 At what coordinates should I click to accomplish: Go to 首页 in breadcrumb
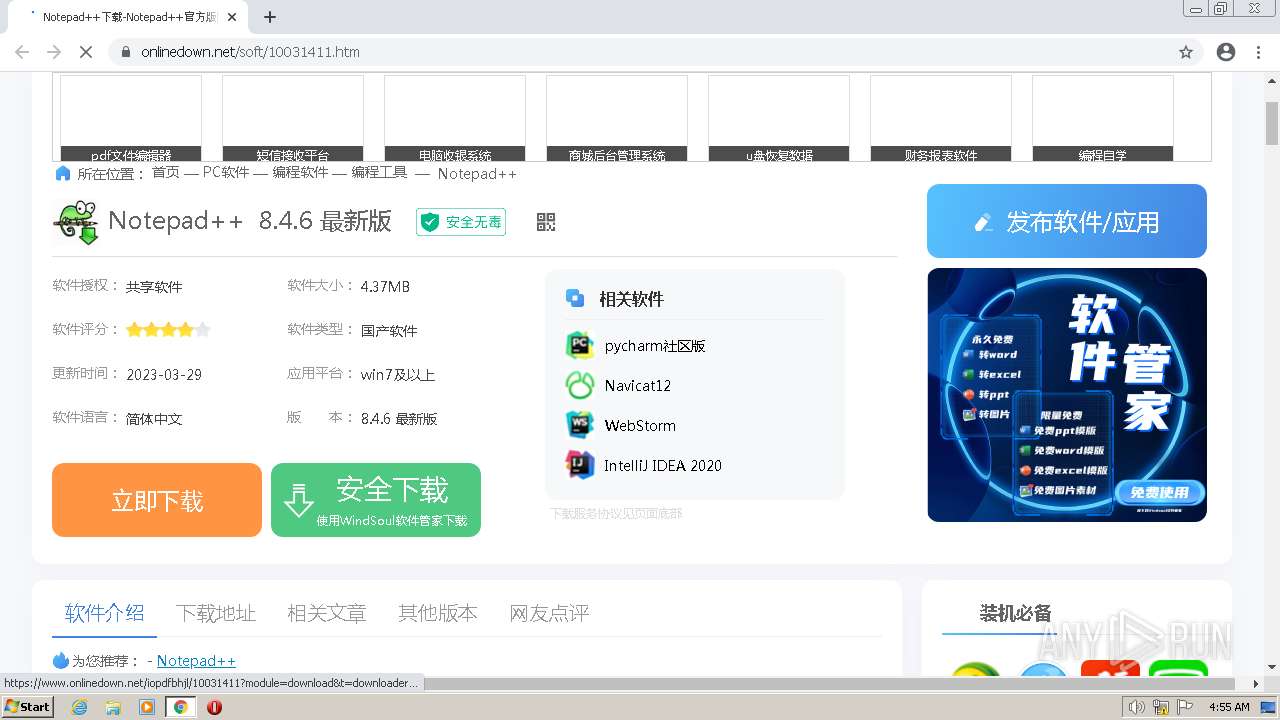pos(166,172)
